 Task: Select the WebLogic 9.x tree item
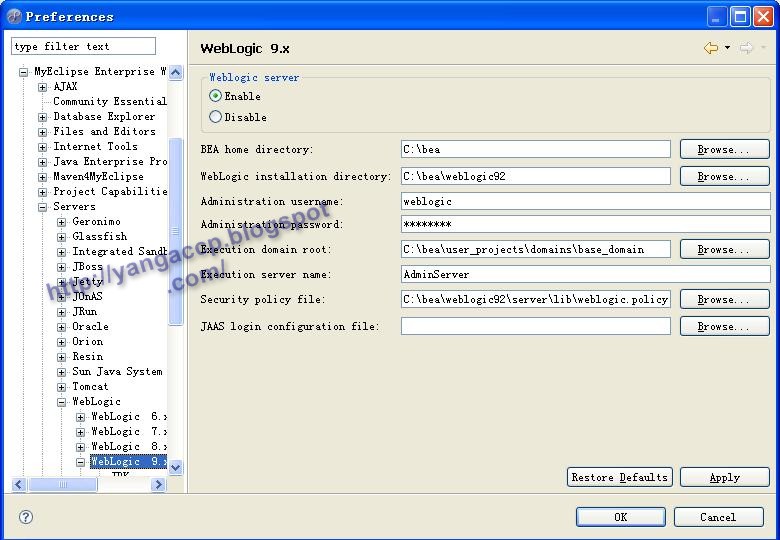pos(129,461)
